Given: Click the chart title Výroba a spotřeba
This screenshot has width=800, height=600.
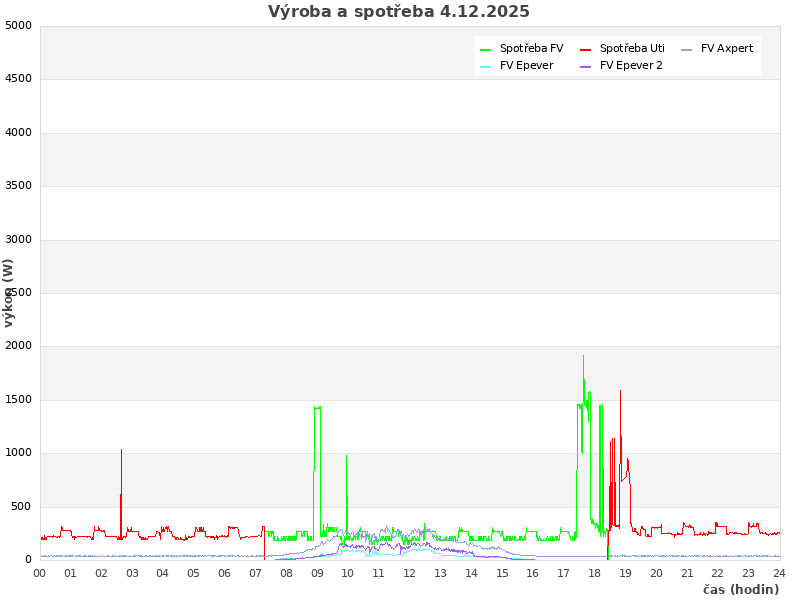Looking at the screenshot, I should click(x=398, y=12).
